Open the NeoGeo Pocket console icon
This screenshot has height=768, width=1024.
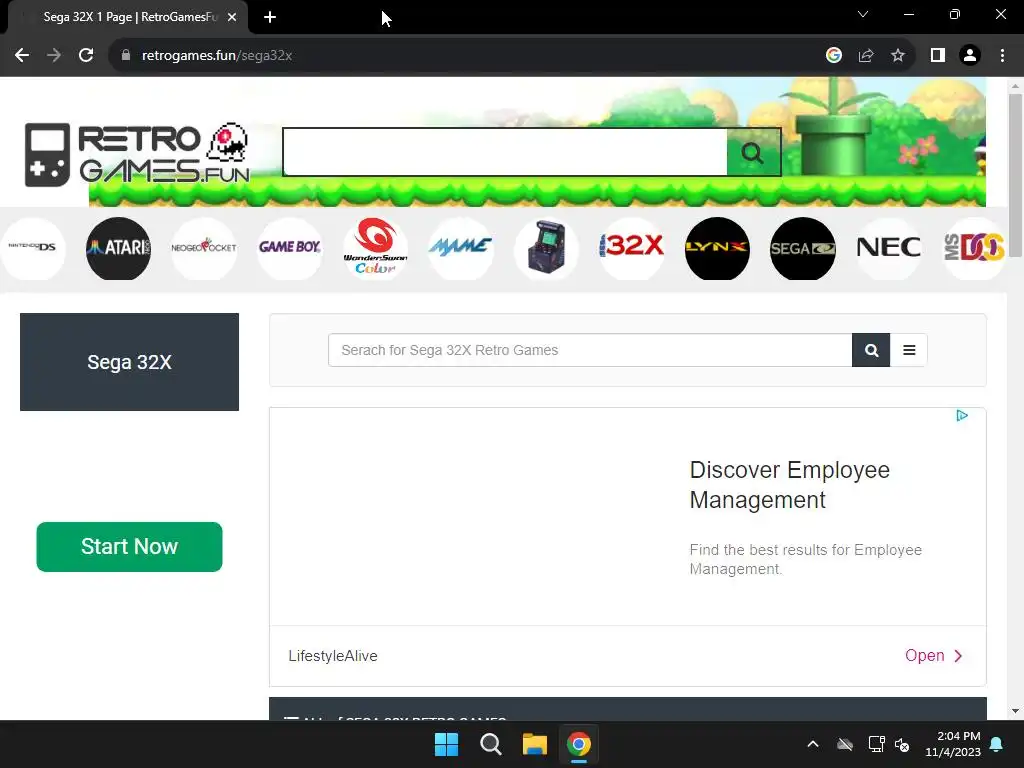click(204, 249)
